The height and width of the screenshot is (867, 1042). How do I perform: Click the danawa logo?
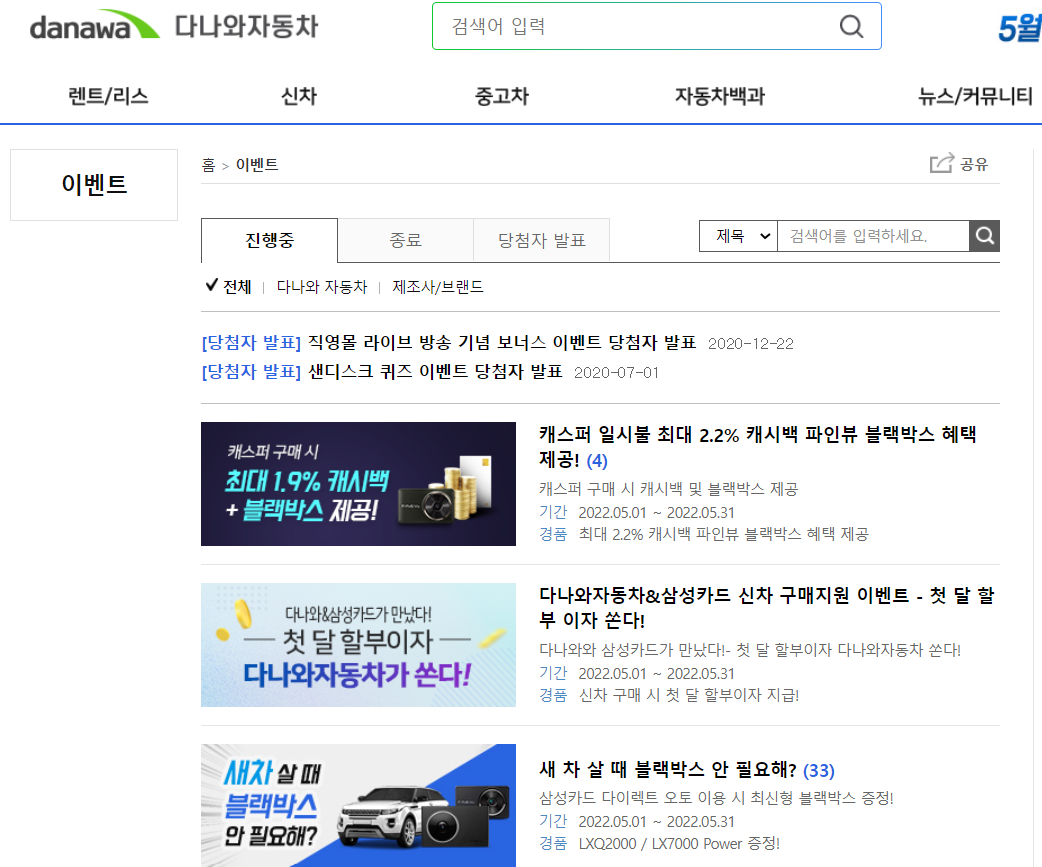pos(94,25)
